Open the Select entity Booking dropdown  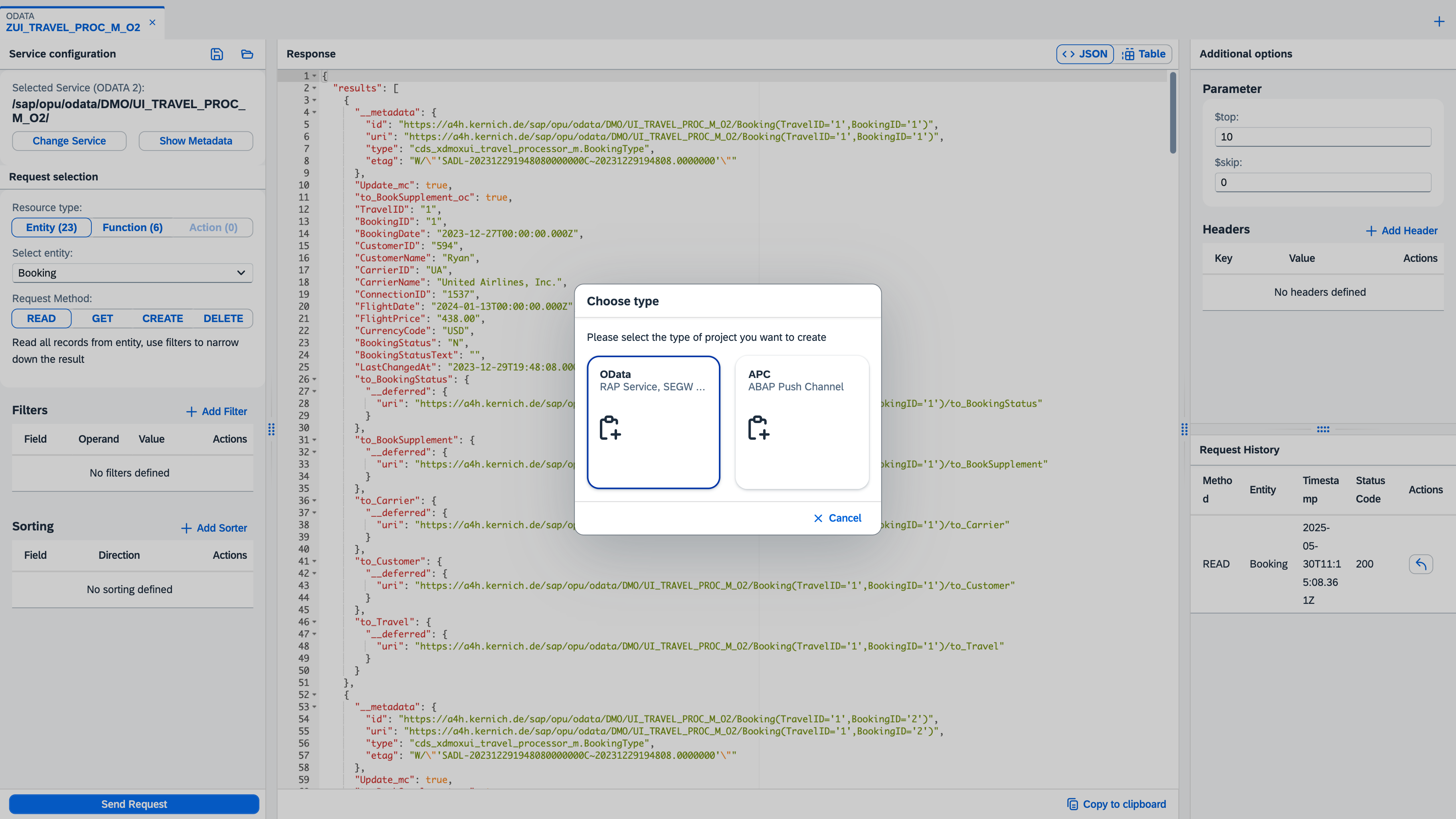click(132, 273)
